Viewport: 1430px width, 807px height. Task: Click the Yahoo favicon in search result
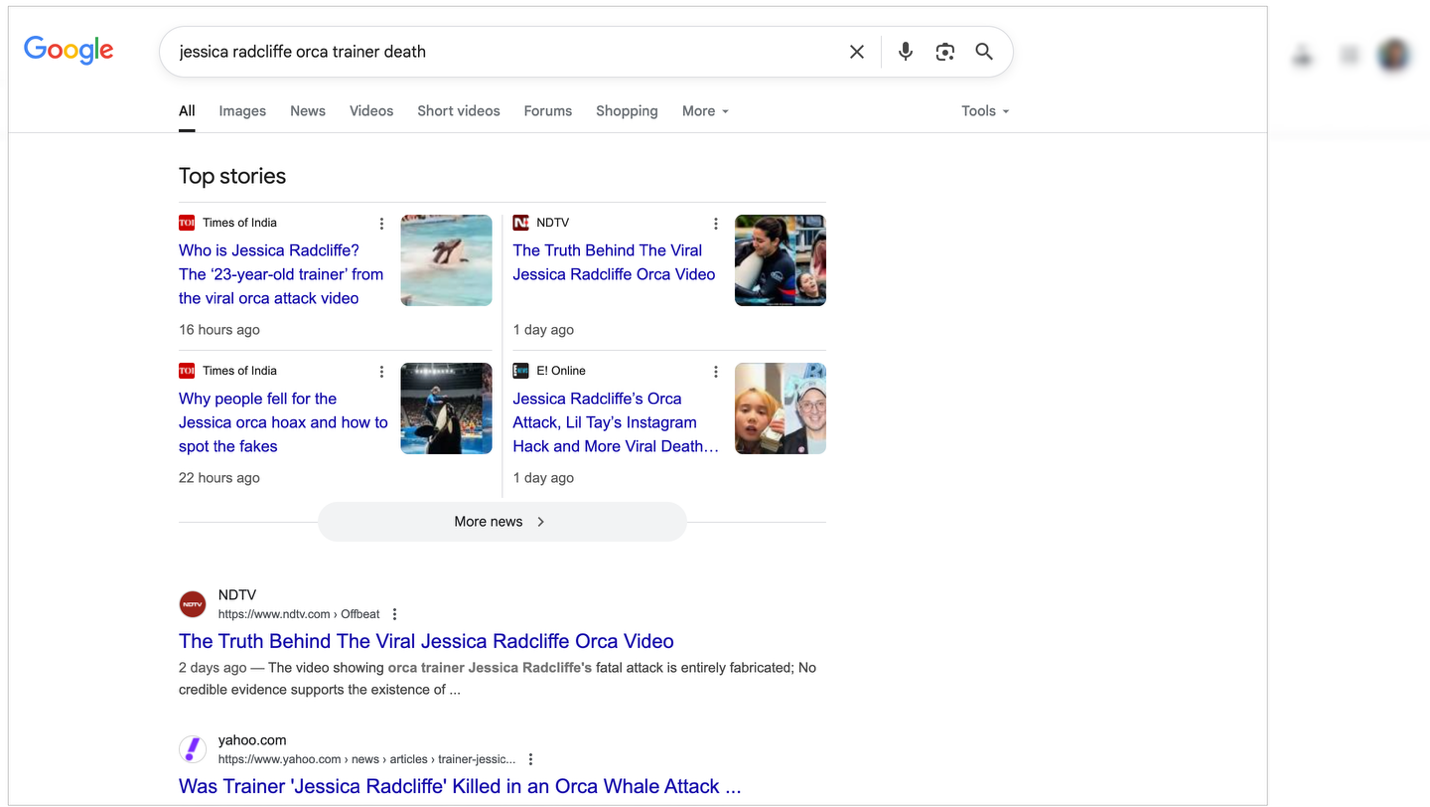coord(193,749)
